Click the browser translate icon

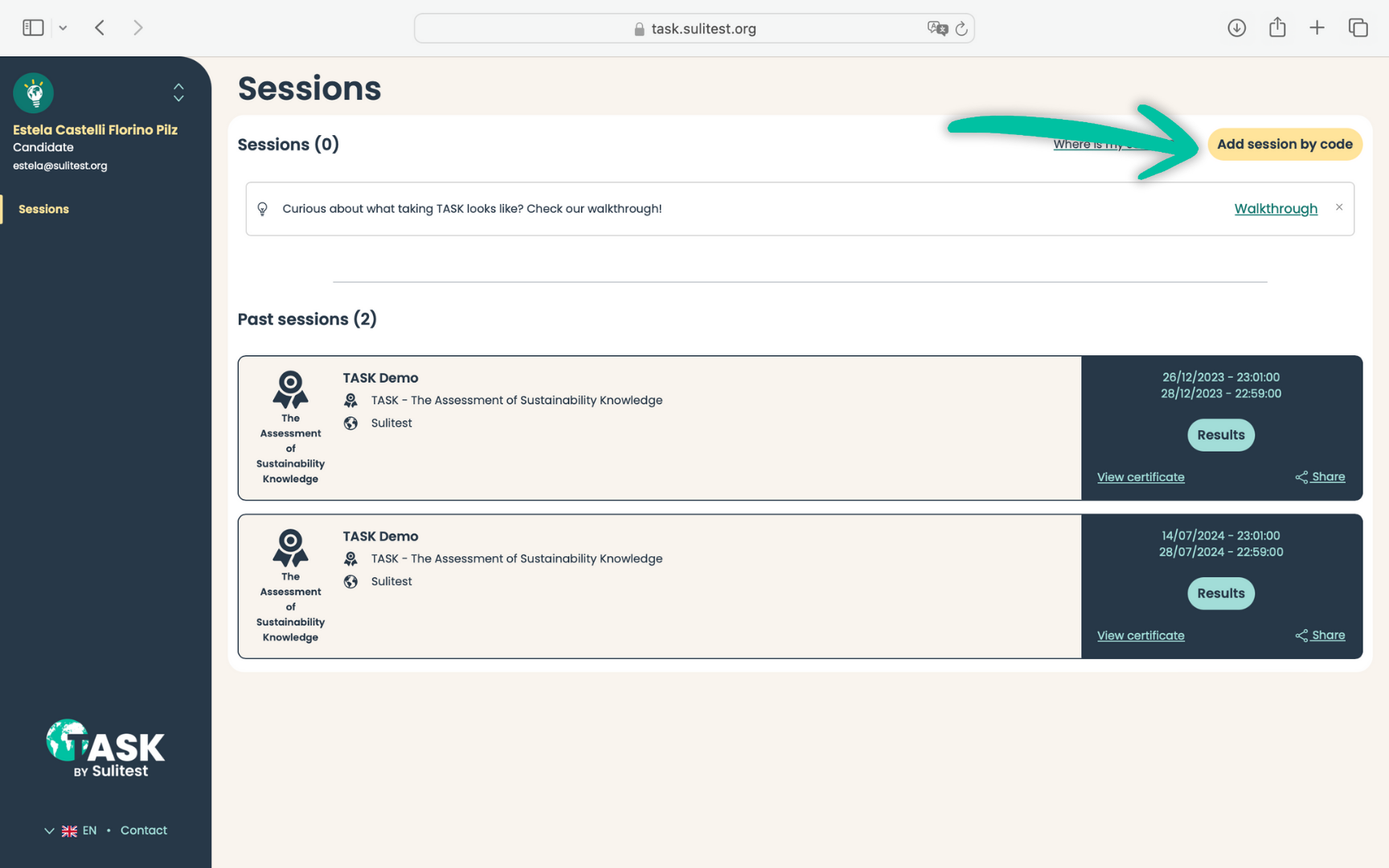(936, 29)
